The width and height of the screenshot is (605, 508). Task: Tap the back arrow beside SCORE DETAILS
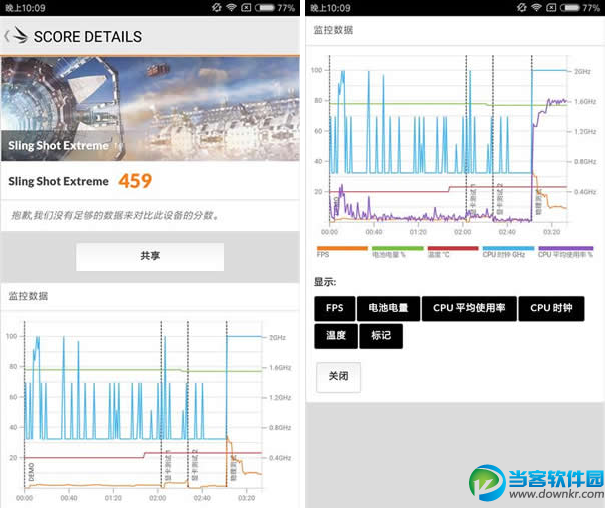7,37
